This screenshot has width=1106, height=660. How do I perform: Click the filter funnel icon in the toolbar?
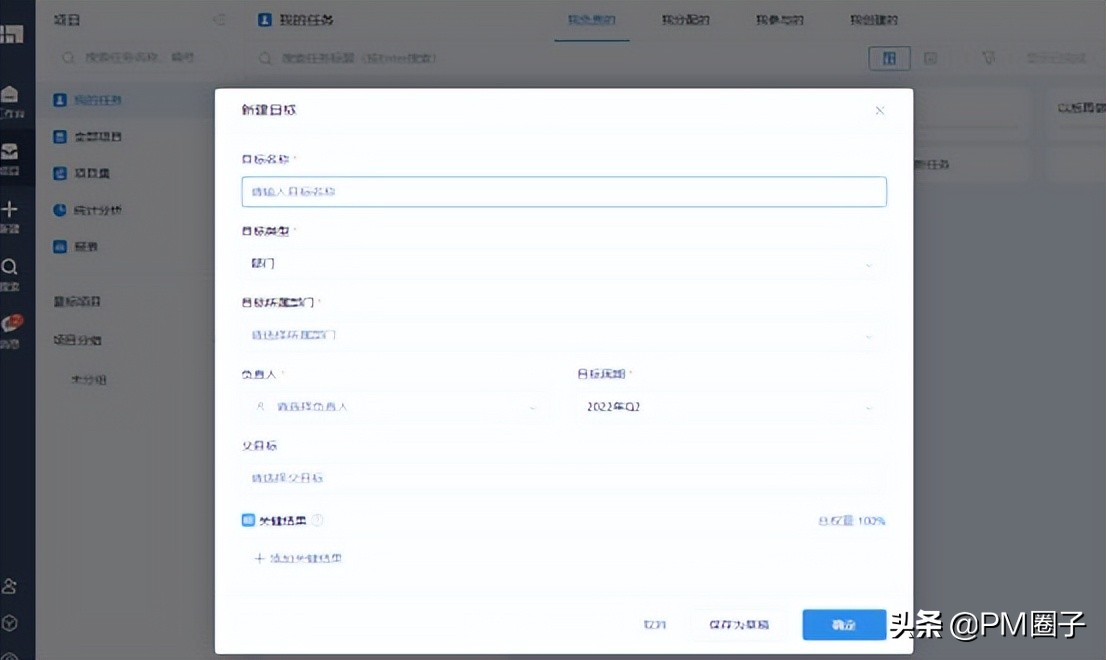[x=987, y=58]
